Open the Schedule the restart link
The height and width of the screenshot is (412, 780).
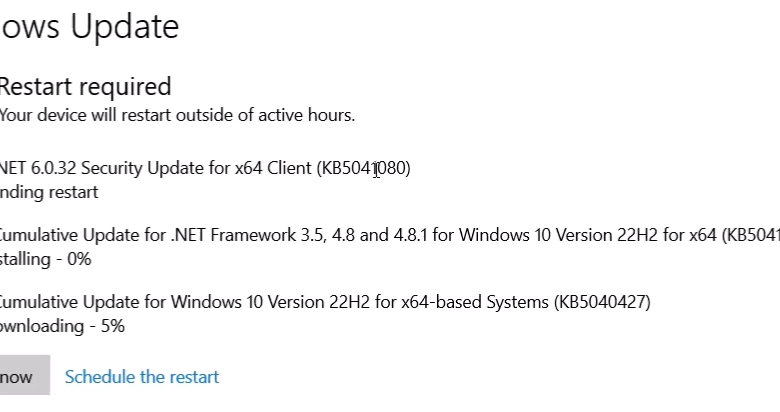point(141,377)
